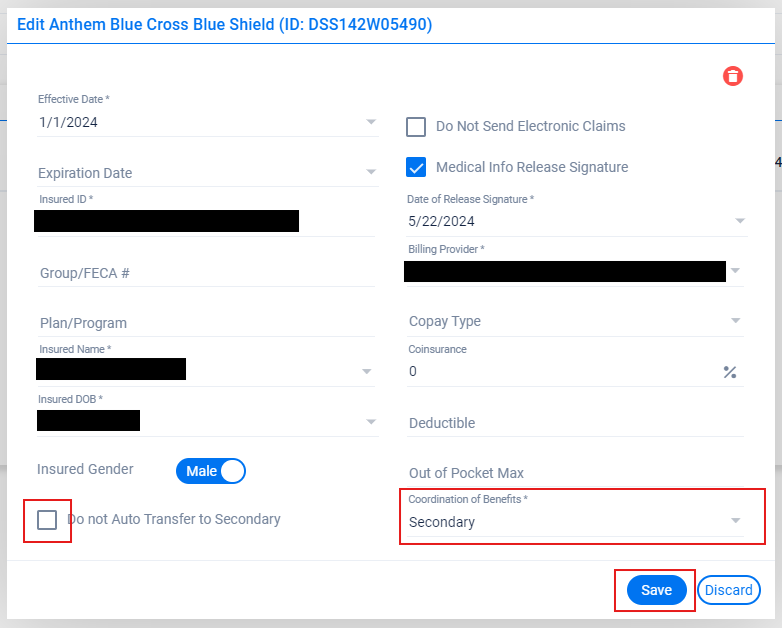Expand the Insured Name dropdown arrow
This screenshot has width=782, height=628.
[x=367, y=372]
